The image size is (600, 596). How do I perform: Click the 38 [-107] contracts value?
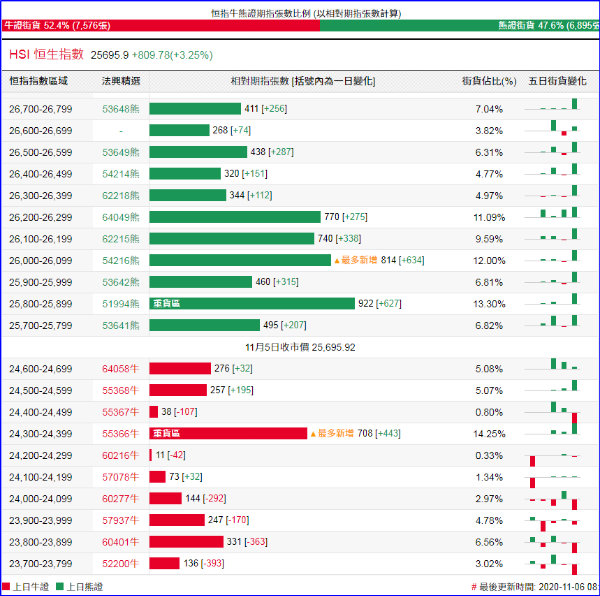[x=179, y=412]
